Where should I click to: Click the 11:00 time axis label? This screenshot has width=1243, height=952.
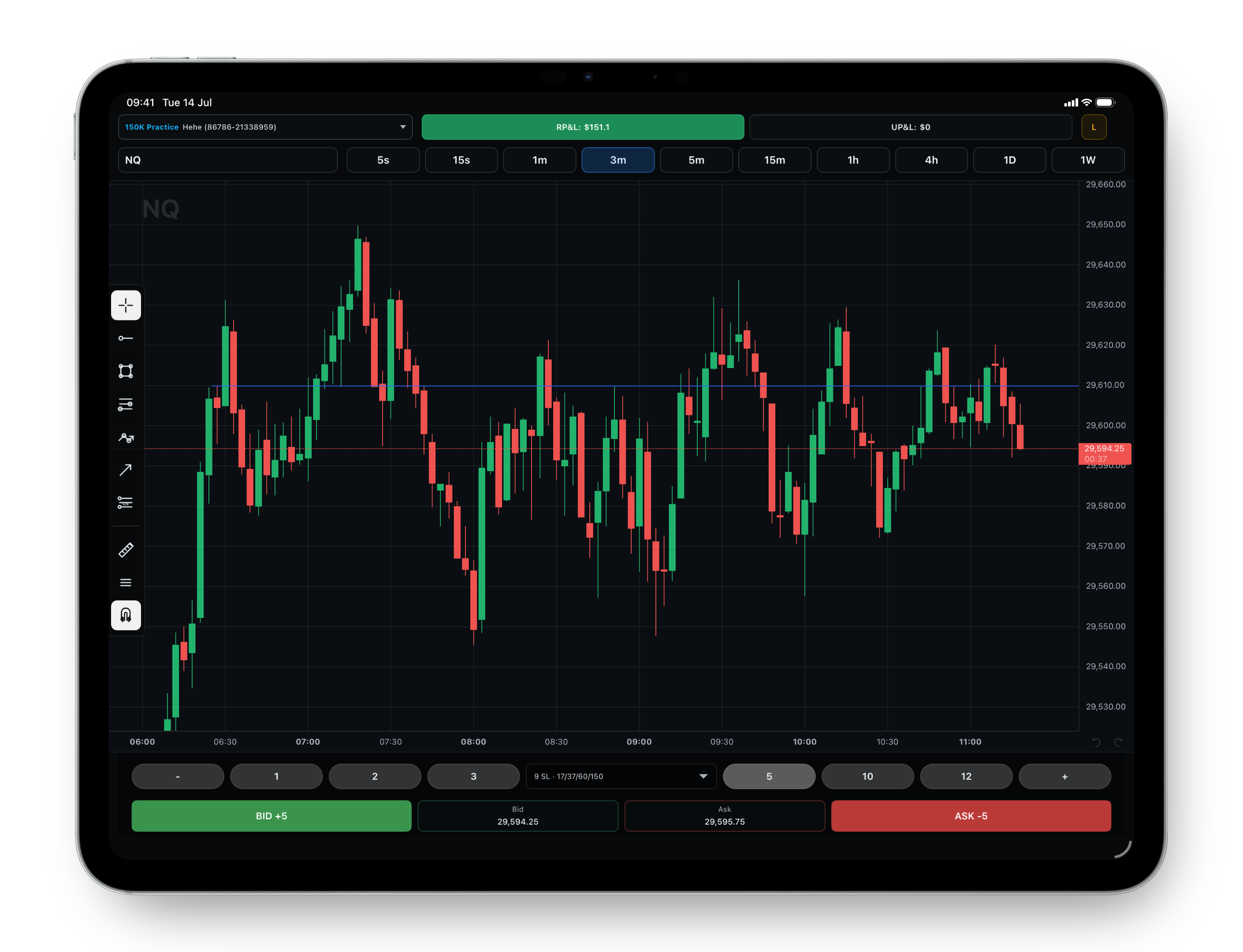point(970,742)
